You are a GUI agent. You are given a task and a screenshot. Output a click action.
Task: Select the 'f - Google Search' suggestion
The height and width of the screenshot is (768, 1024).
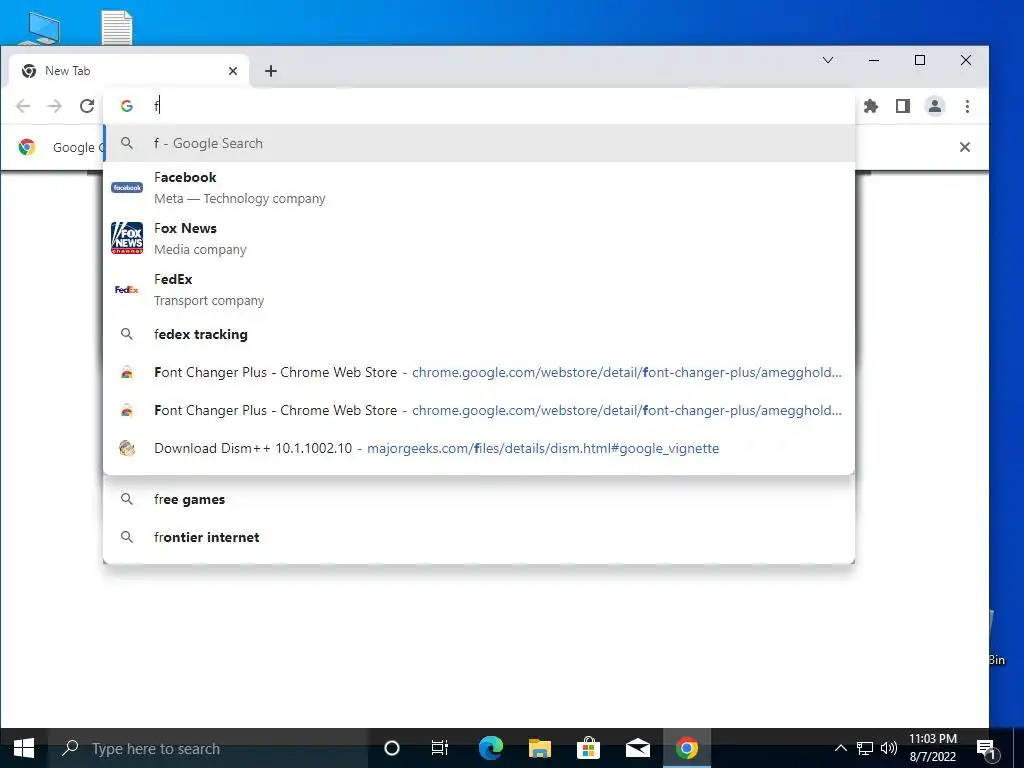click(479, 143)
